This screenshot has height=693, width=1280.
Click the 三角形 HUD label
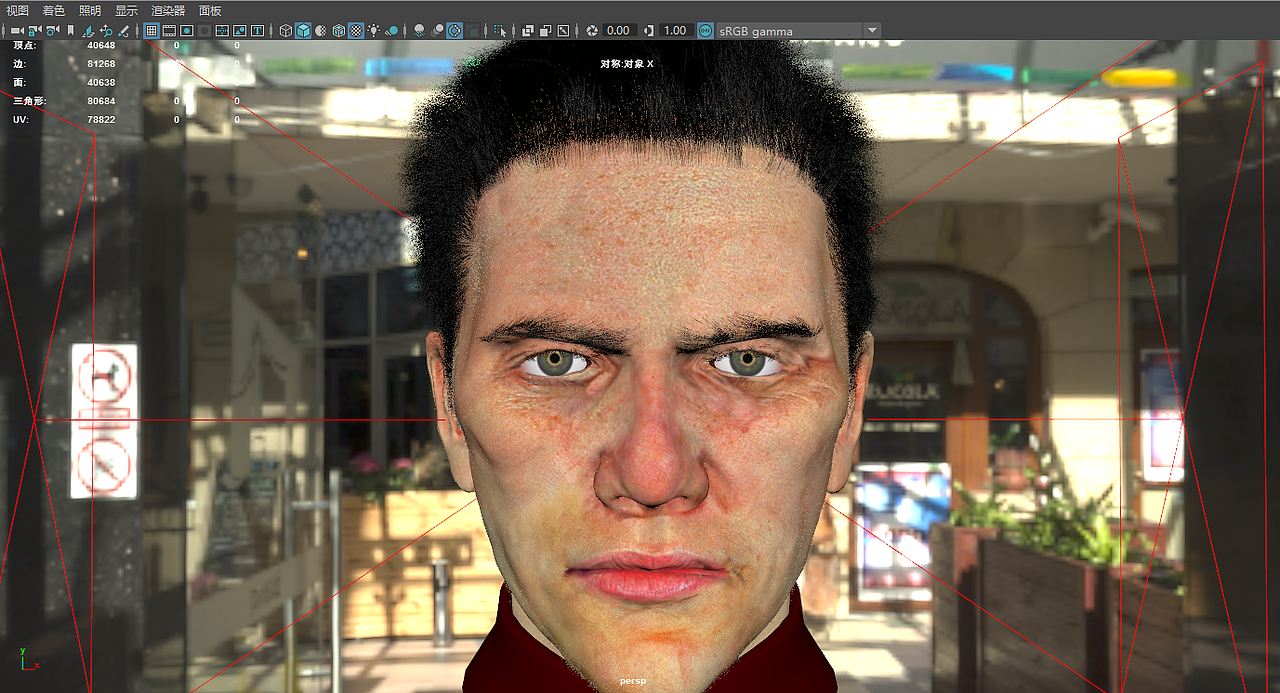coord(29,100)
